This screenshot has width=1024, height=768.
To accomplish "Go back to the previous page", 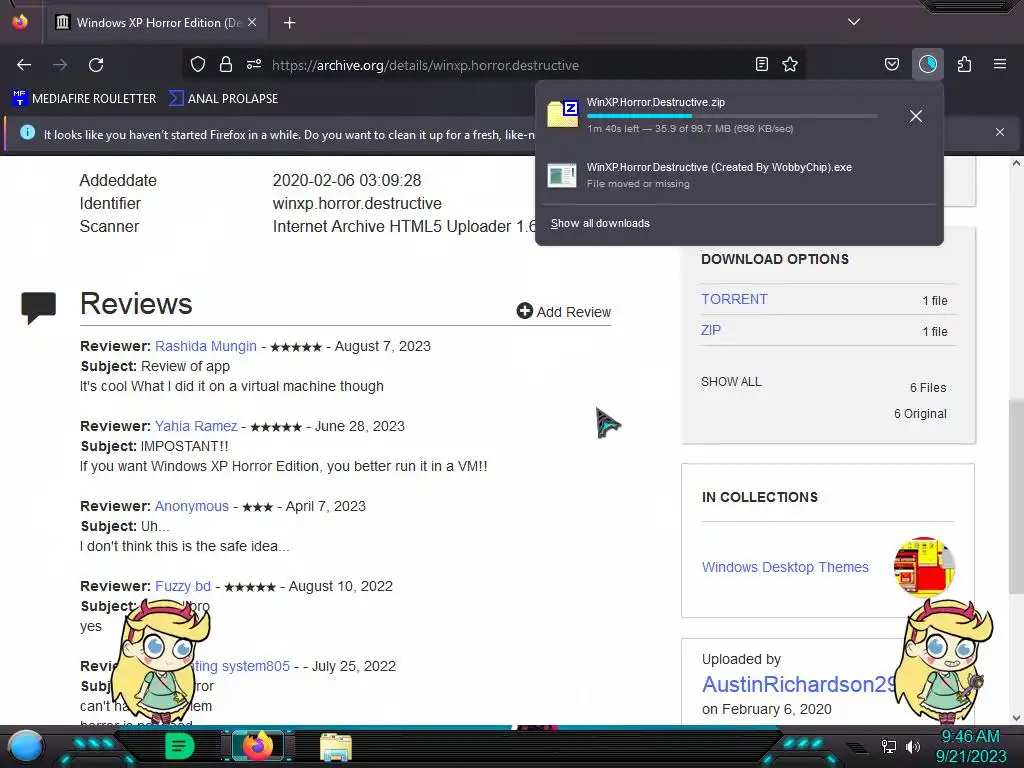I will pyautogui.click(x=24, y=65).
